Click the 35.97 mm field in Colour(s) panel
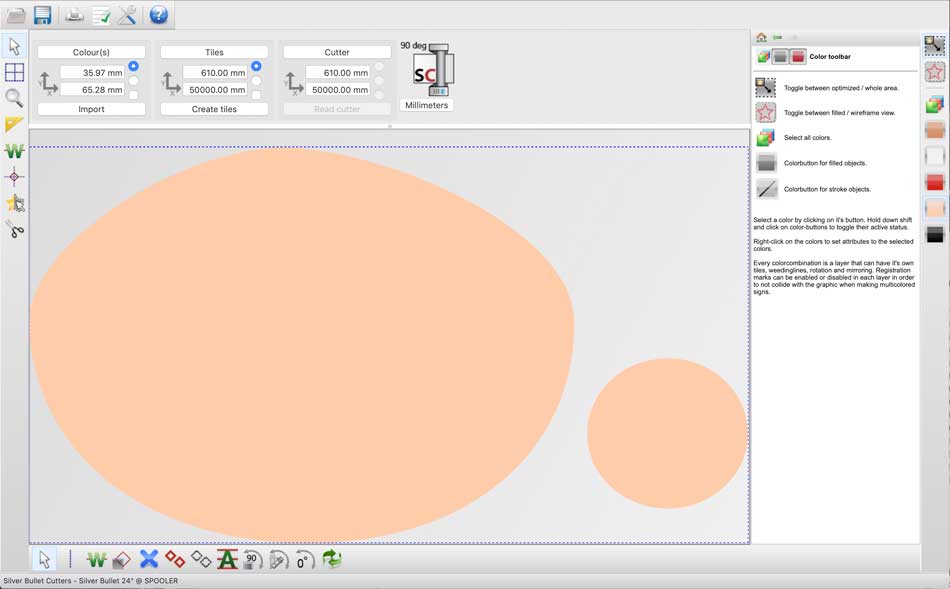 click(93, 73)
